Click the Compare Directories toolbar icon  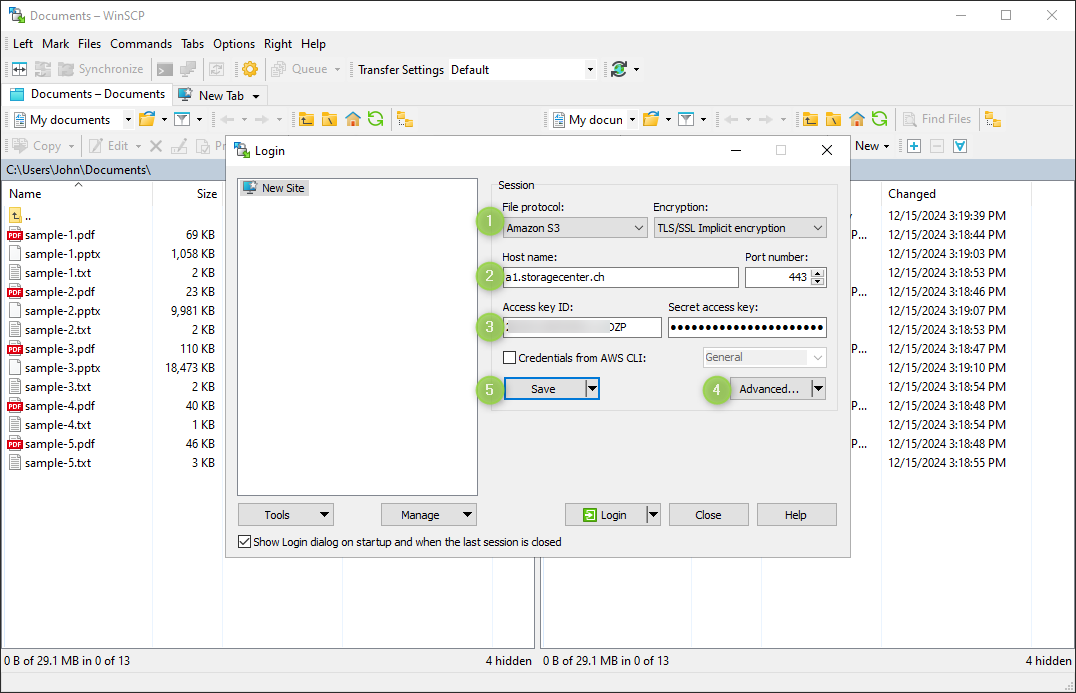click(20, 69)
